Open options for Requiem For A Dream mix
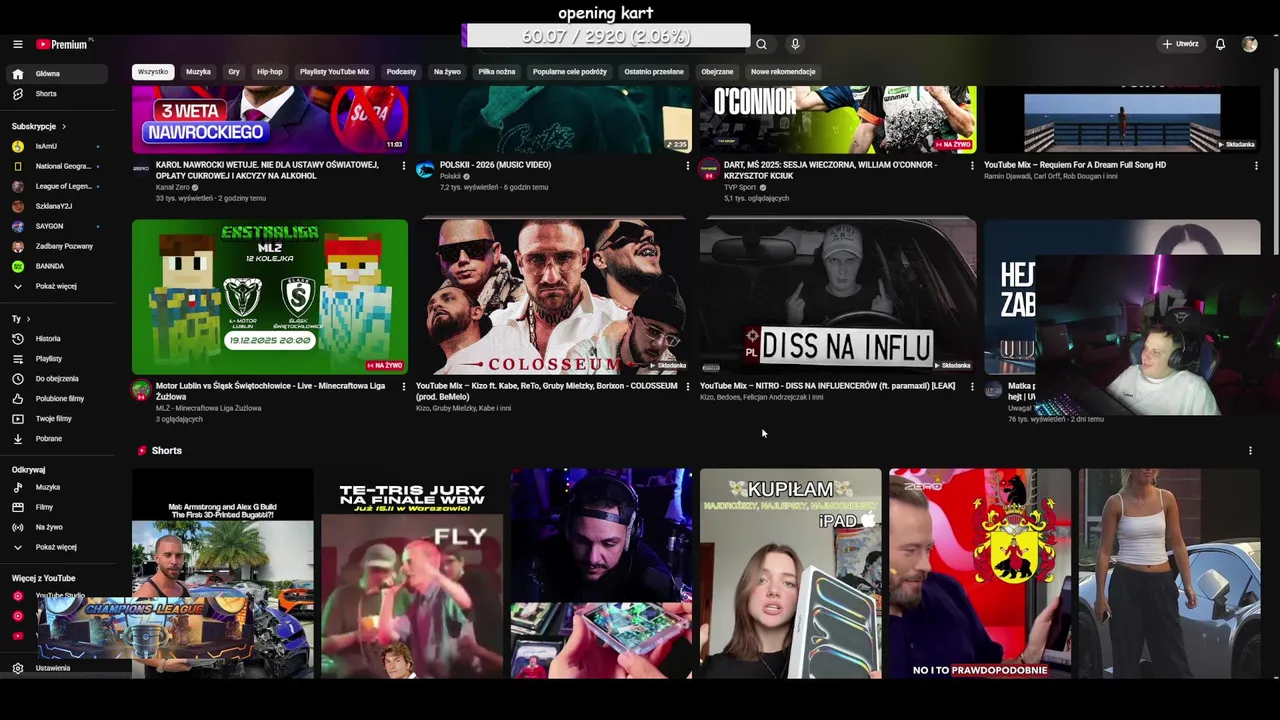 [x=1256, y=166]
